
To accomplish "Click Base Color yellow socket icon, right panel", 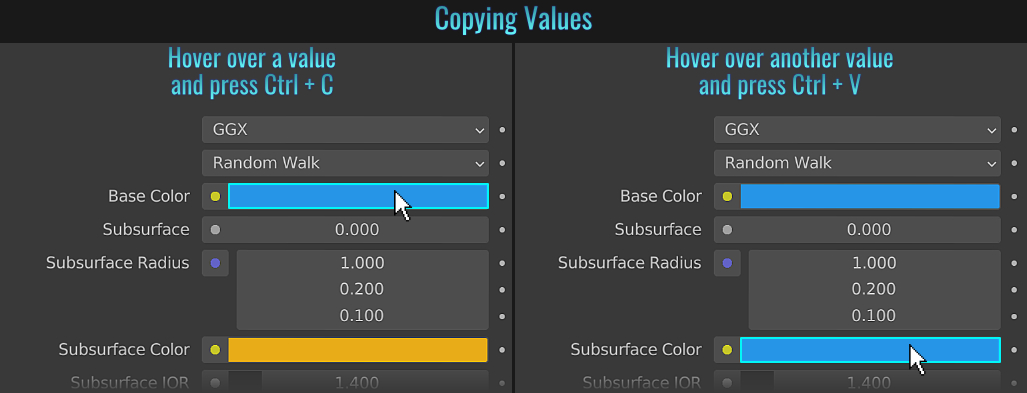I will 727,196.
